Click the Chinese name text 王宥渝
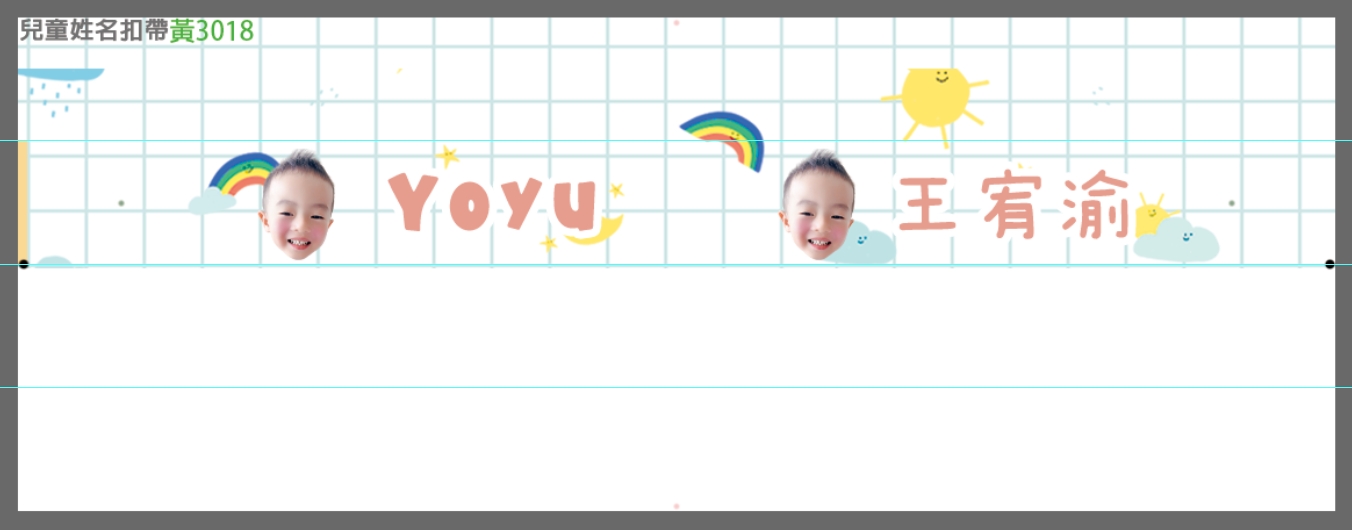Screen dimensions: 1352x530 pos(1013,206)
